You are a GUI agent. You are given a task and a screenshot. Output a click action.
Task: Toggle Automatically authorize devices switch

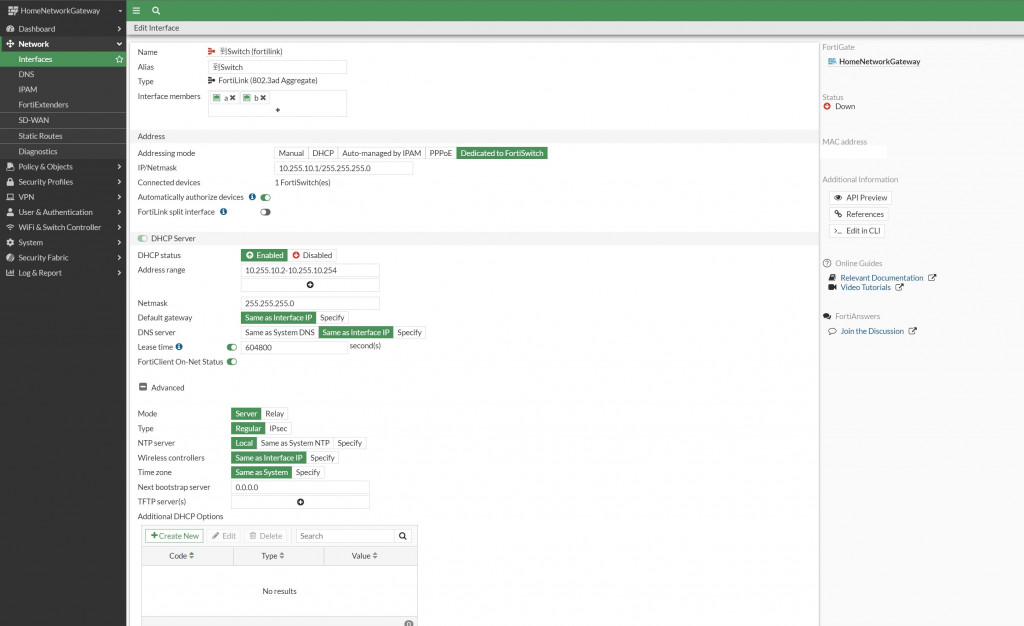265,197
